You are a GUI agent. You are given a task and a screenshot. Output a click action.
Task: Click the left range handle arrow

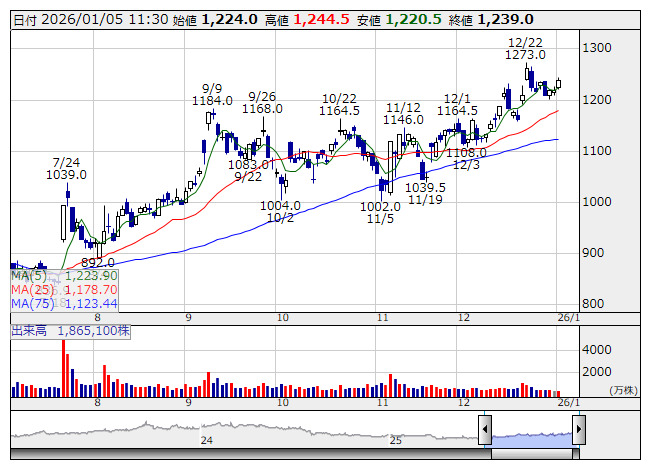pyautogui.click(x=485, y=429)
